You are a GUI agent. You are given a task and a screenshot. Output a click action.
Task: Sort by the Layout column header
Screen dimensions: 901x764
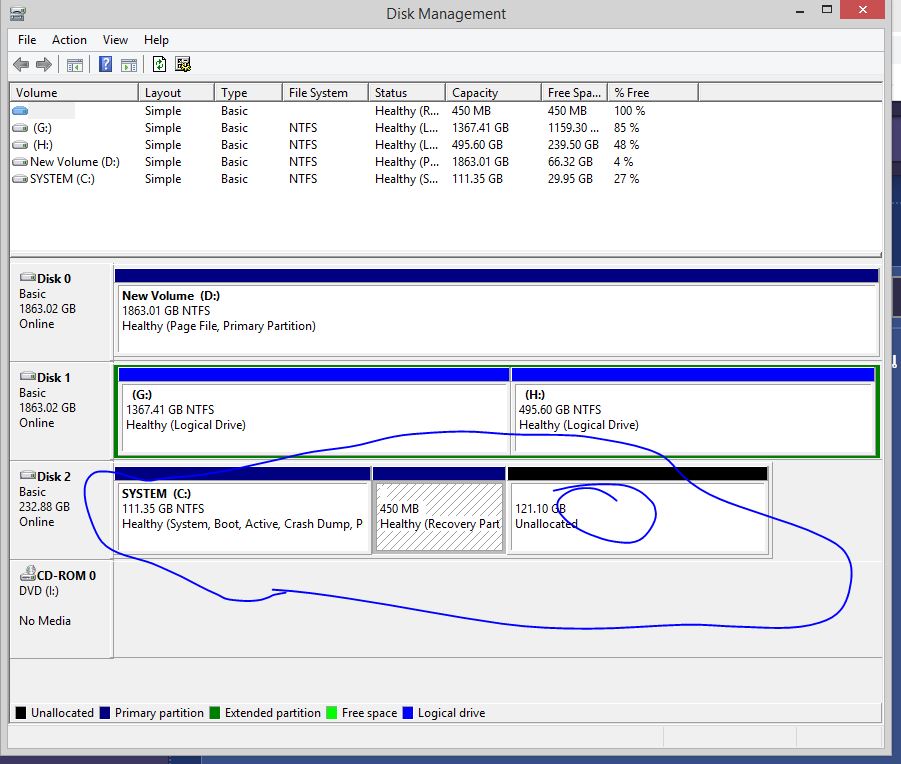(176, 92)
